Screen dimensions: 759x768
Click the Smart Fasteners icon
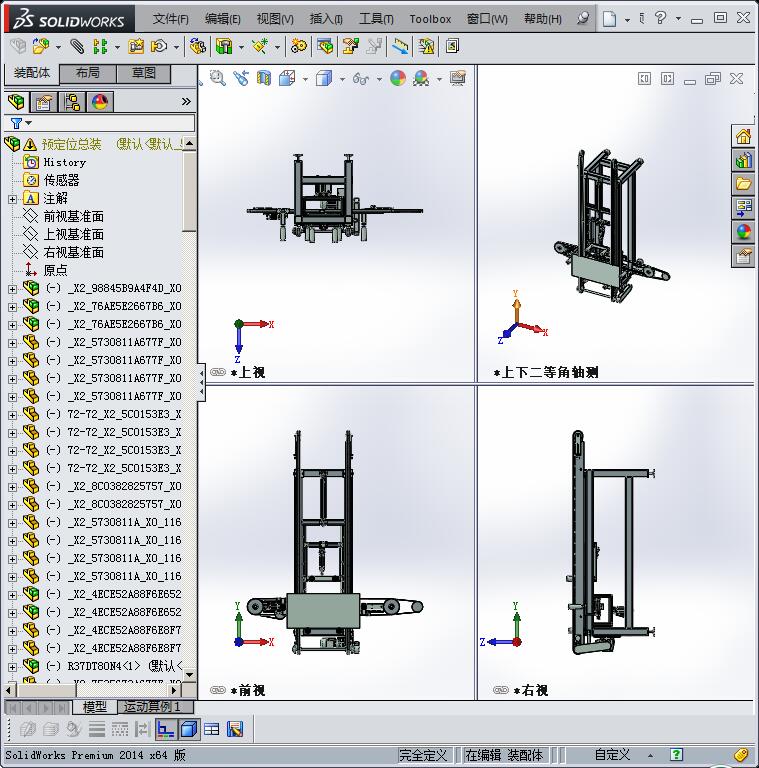(x=136, y=47)
